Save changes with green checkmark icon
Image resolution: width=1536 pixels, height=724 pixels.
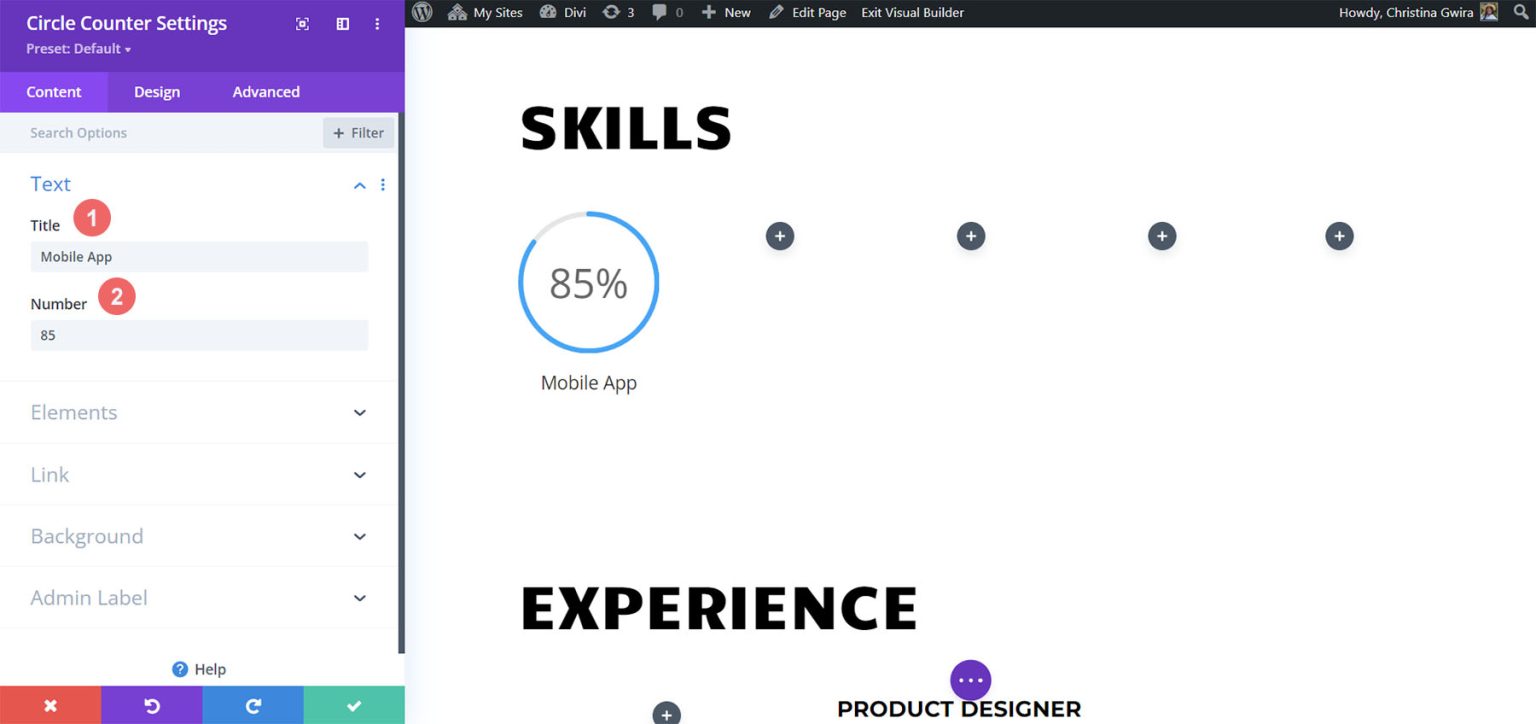(x=354, y=705)
